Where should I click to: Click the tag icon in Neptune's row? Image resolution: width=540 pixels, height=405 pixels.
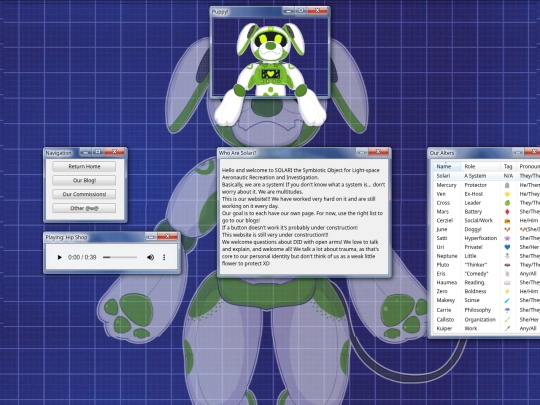(507, 256)
